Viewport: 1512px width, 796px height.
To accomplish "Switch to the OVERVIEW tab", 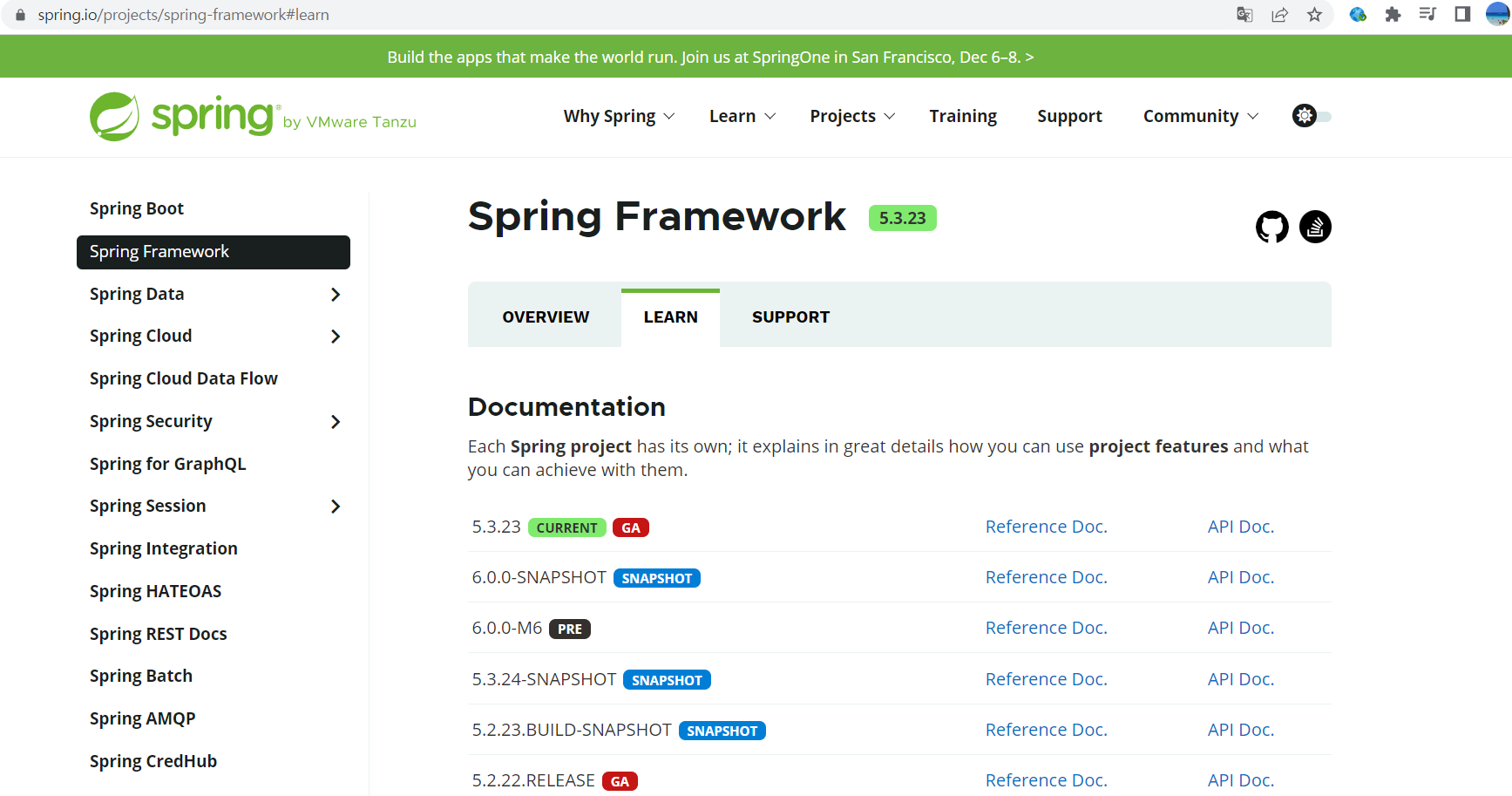I will point(546,317).
